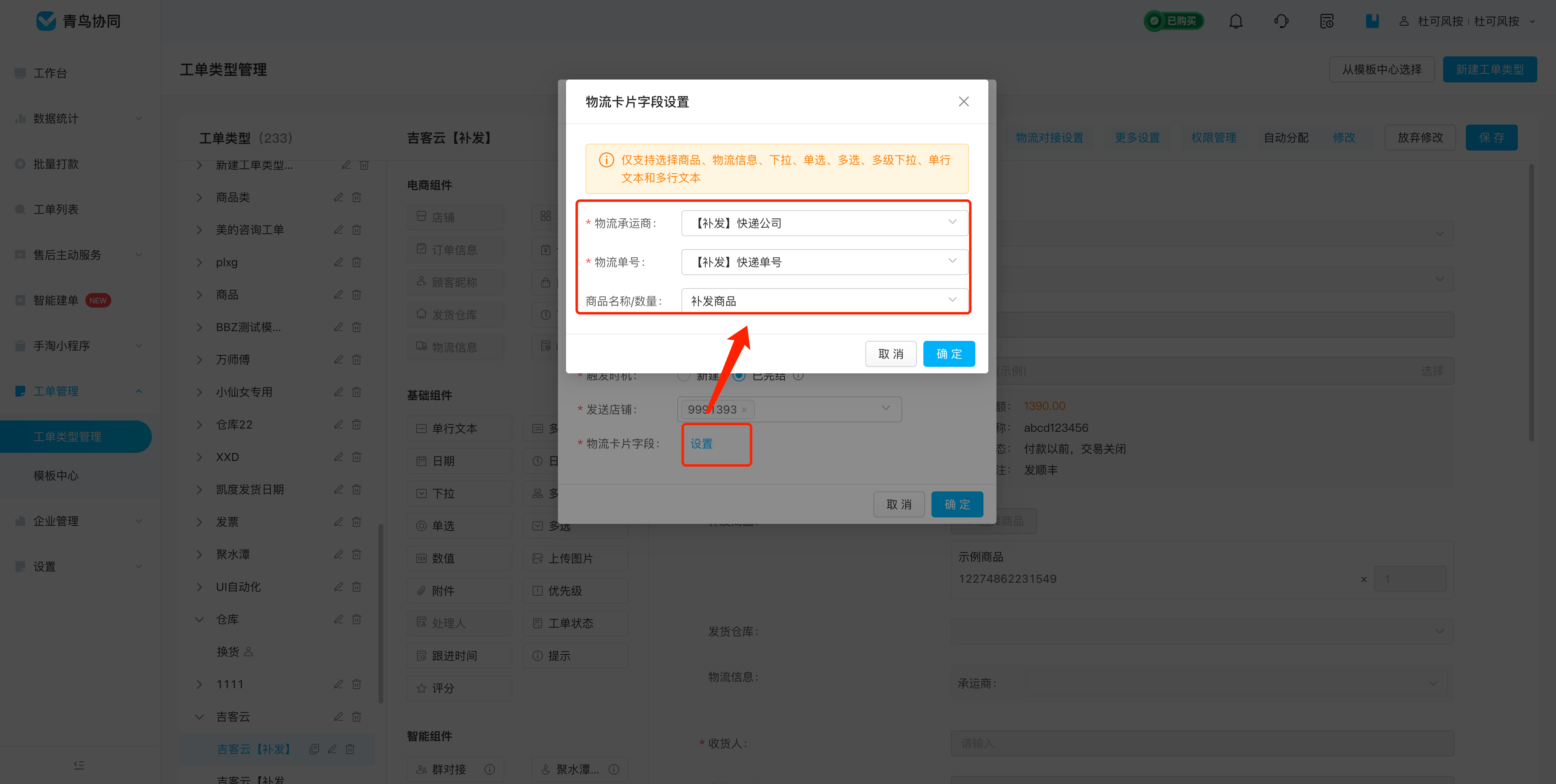Expand the 凯度发货日期 tree node
Viewport: 1556px width, 784px height.
coord(199,489)
